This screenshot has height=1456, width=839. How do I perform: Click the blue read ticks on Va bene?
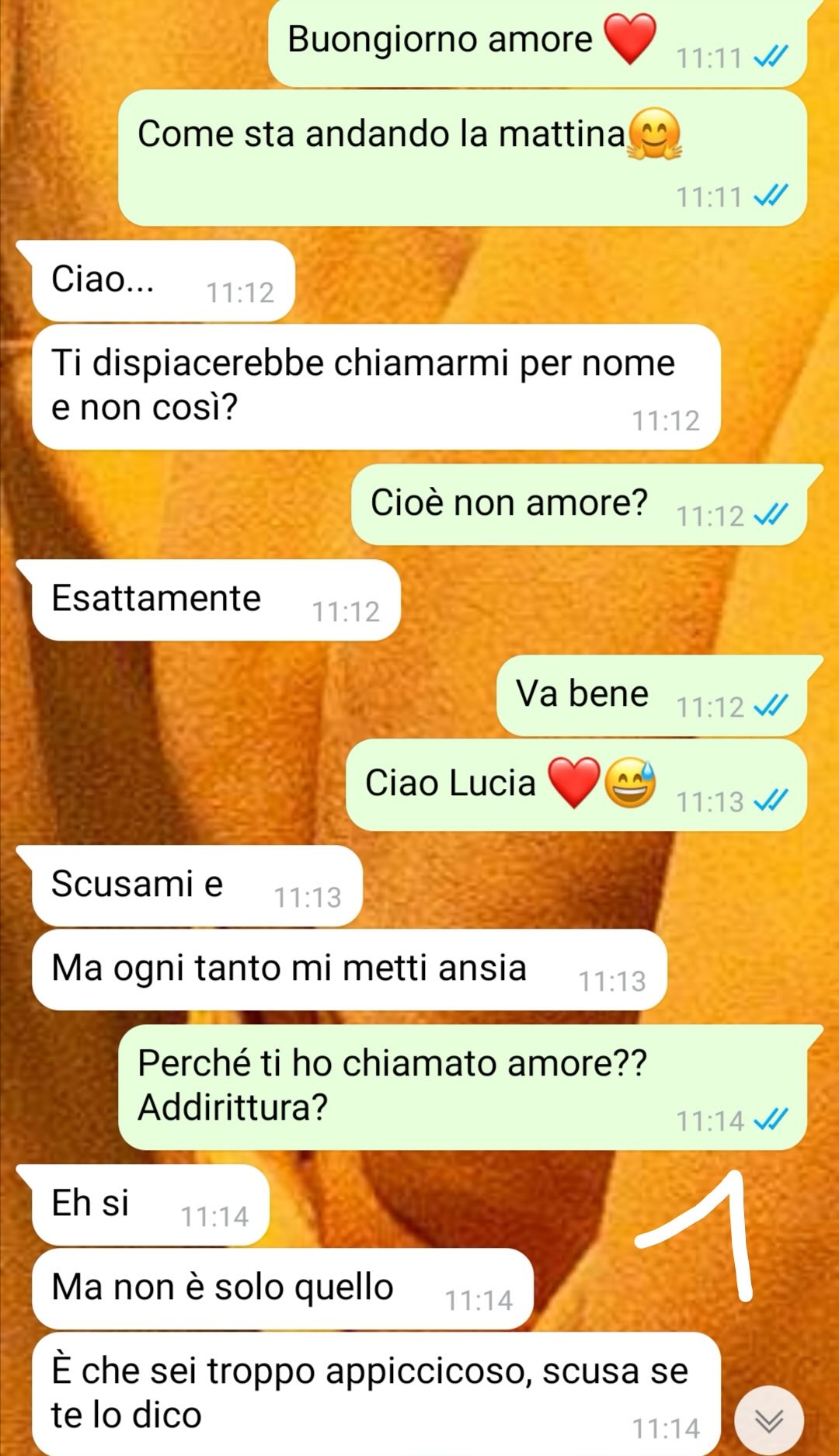(771, 706)
